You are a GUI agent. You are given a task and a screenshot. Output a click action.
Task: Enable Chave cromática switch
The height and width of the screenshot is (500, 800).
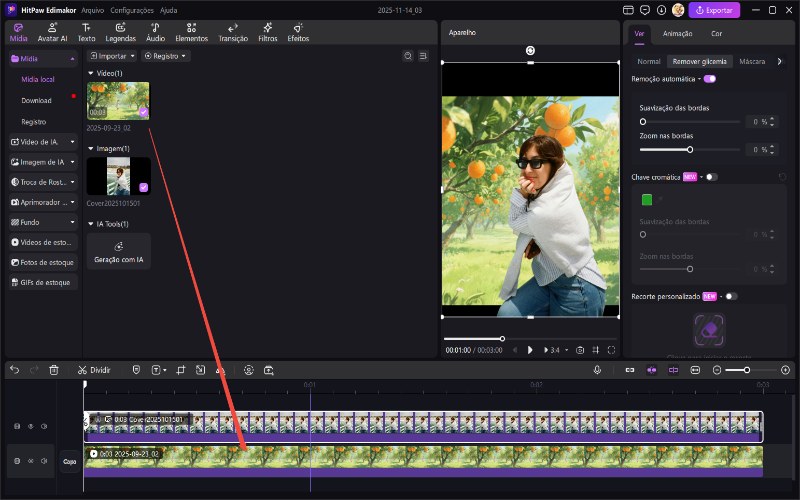(x=711, y=177)
